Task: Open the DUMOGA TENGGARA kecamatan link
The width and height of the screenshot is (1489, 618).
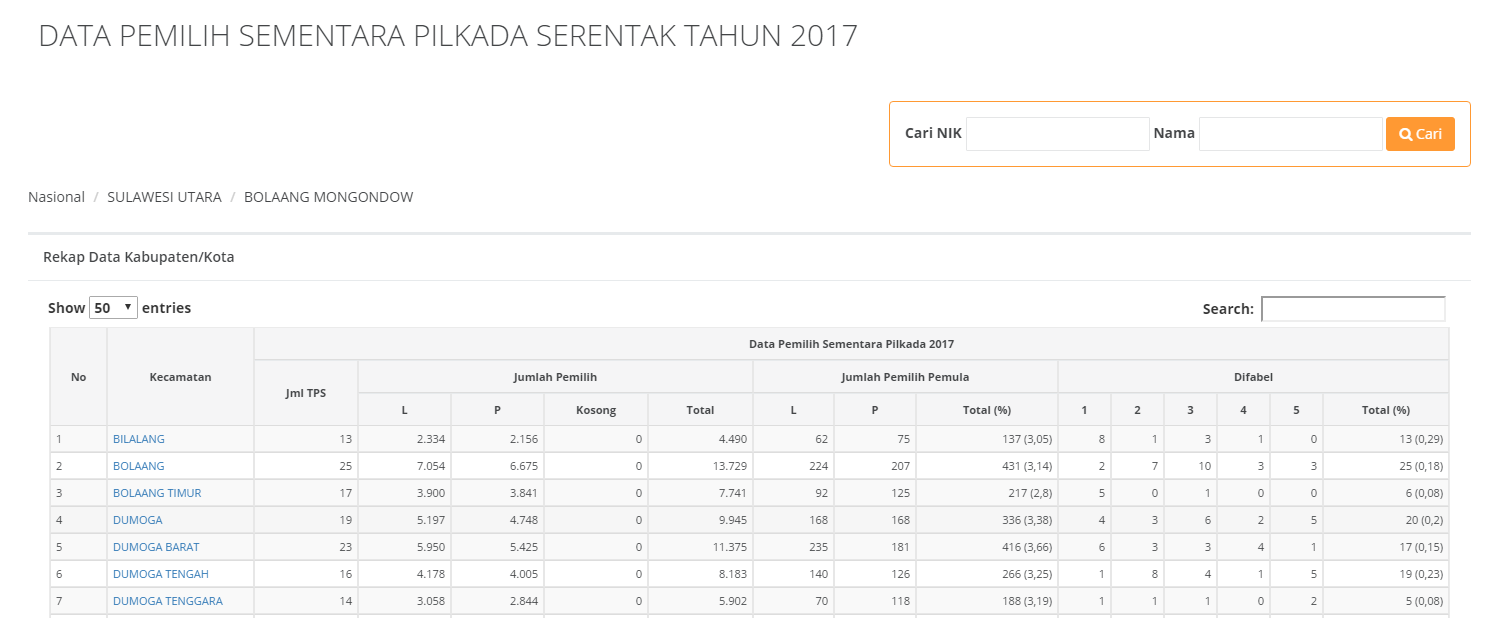Action: tap(168, 601)
